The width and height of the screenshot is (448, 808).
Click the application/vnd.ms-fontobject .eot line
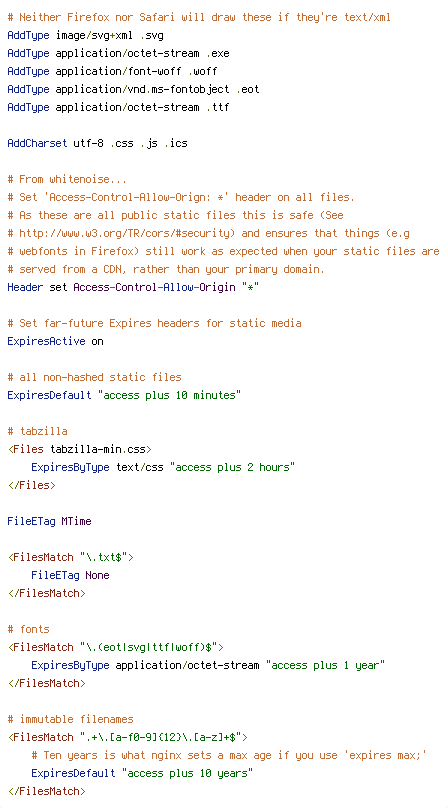[134, 90]
